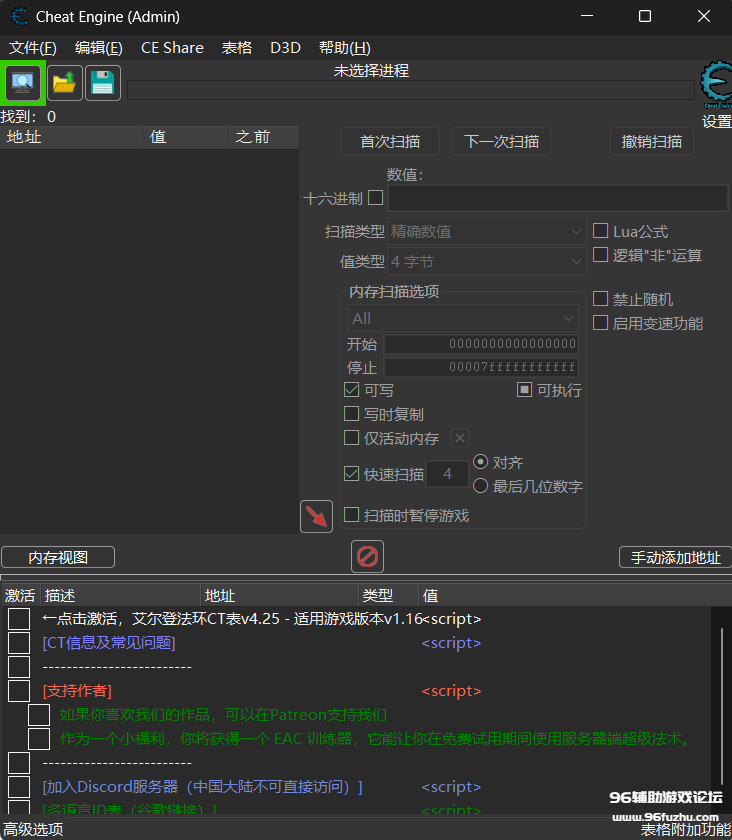Click the red arrow add-to-list icon

(316, 516)
